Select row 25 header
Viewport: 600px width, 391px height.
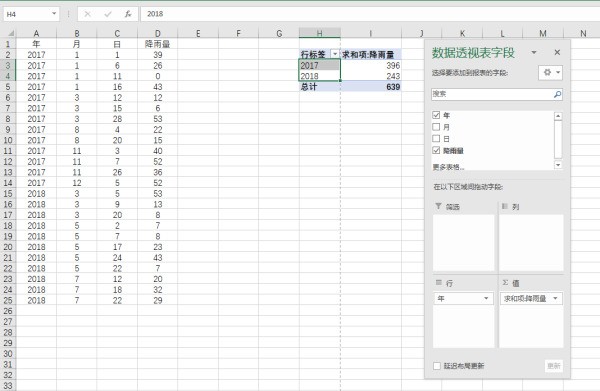click(8, 300)
